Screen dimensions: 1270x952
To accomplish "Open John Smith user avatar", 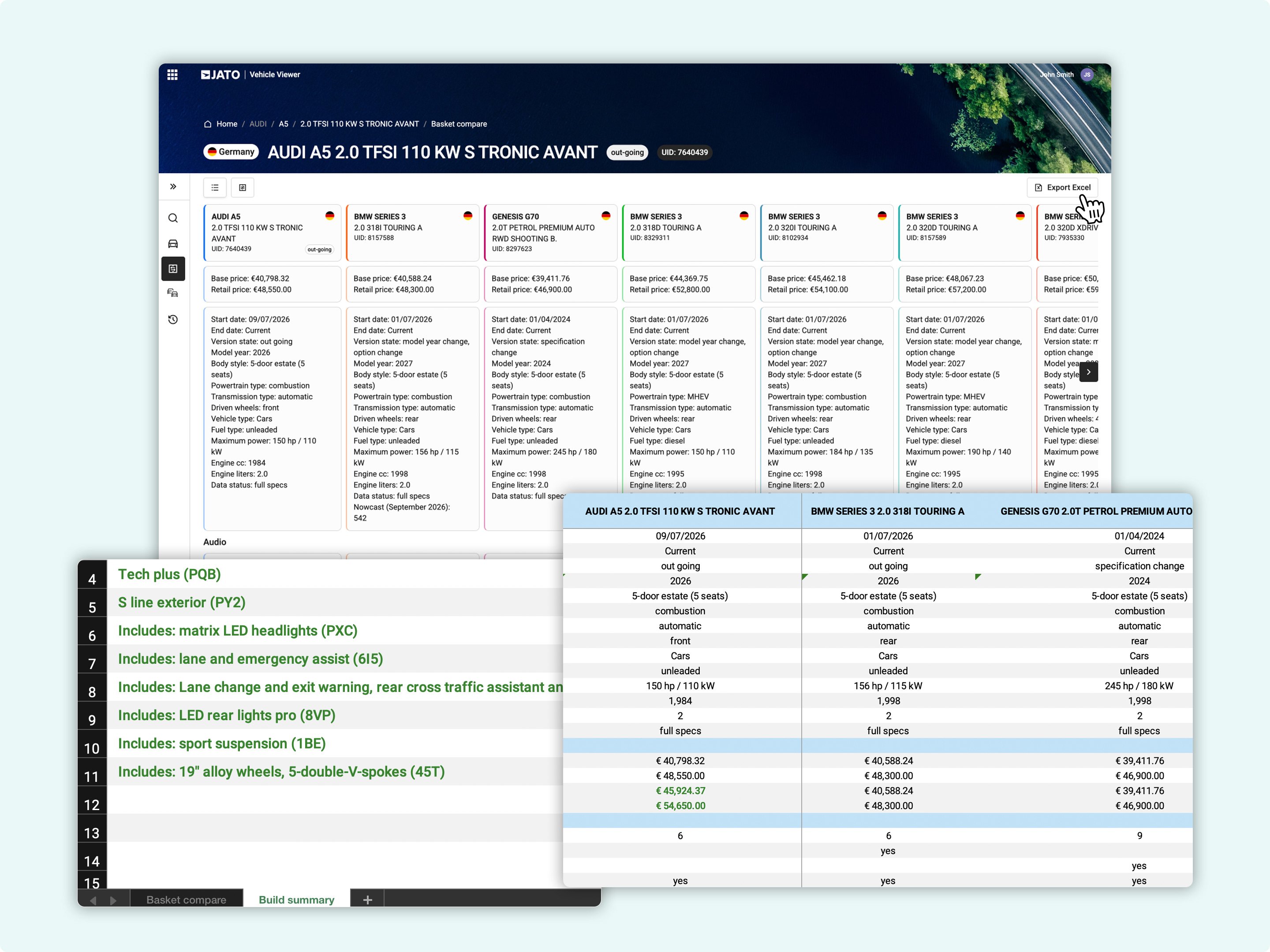I will coord(1086,74).
